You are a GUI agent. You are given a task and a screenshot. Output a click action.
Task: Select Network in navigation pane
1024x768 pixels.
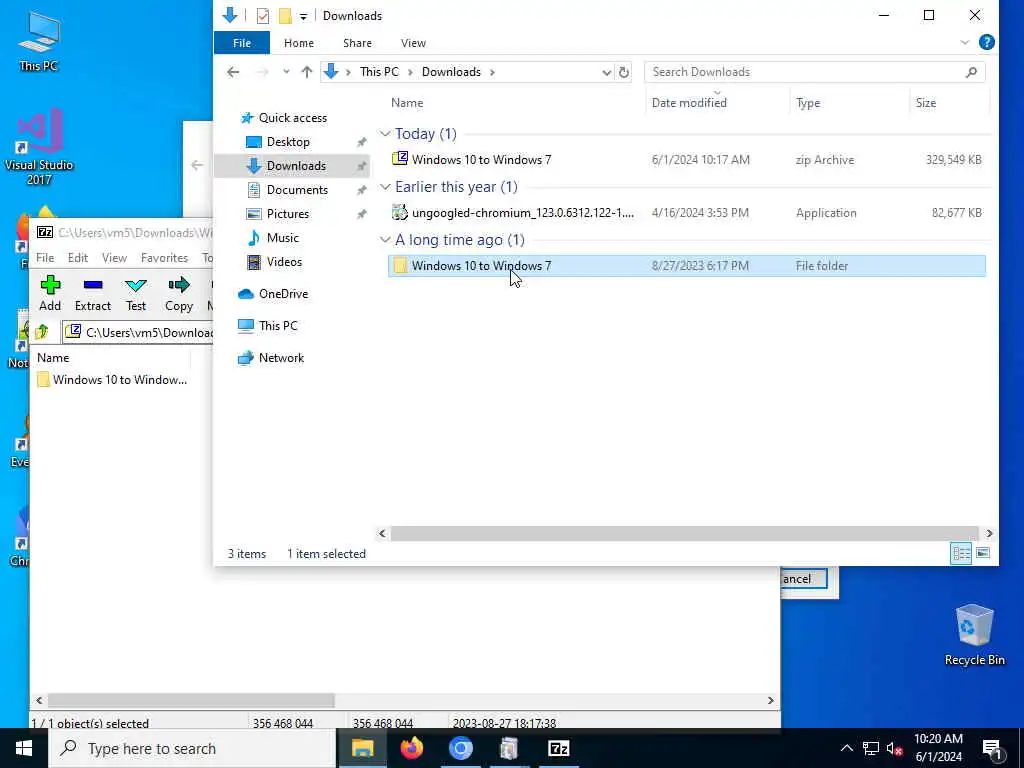point(281,358)
